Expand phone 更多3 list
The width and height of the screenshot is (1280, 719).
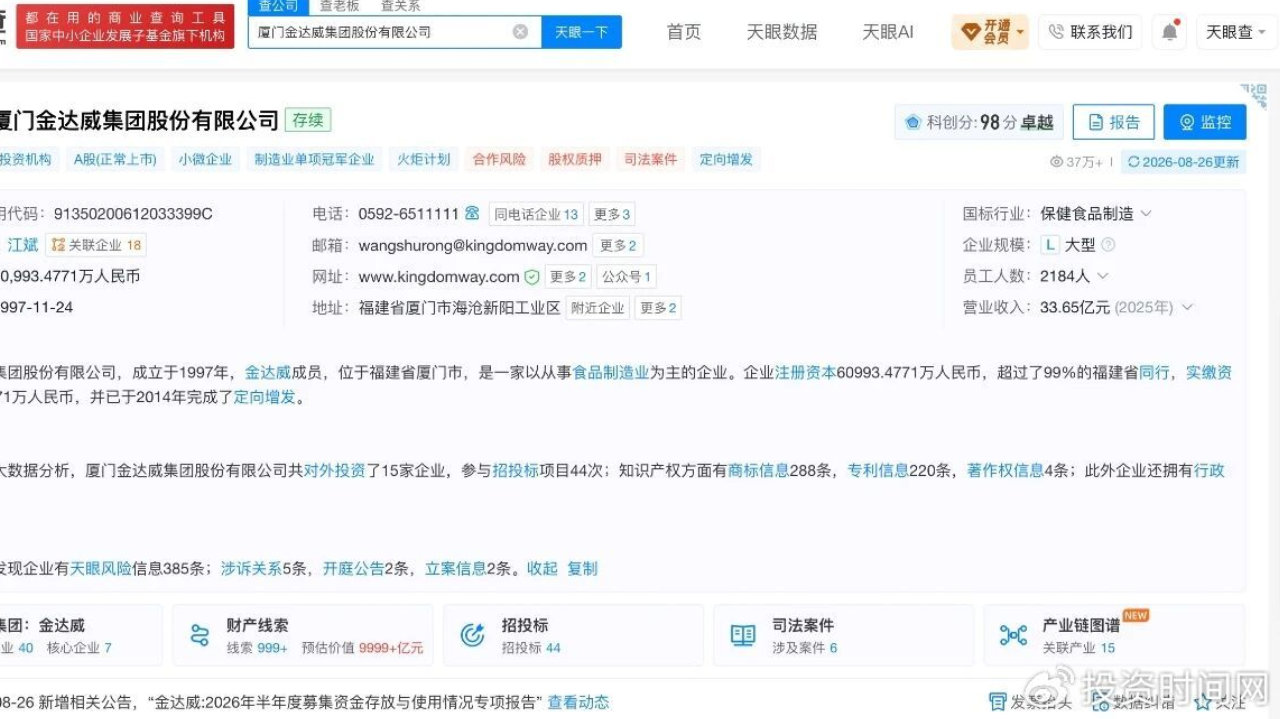point(611,214)
